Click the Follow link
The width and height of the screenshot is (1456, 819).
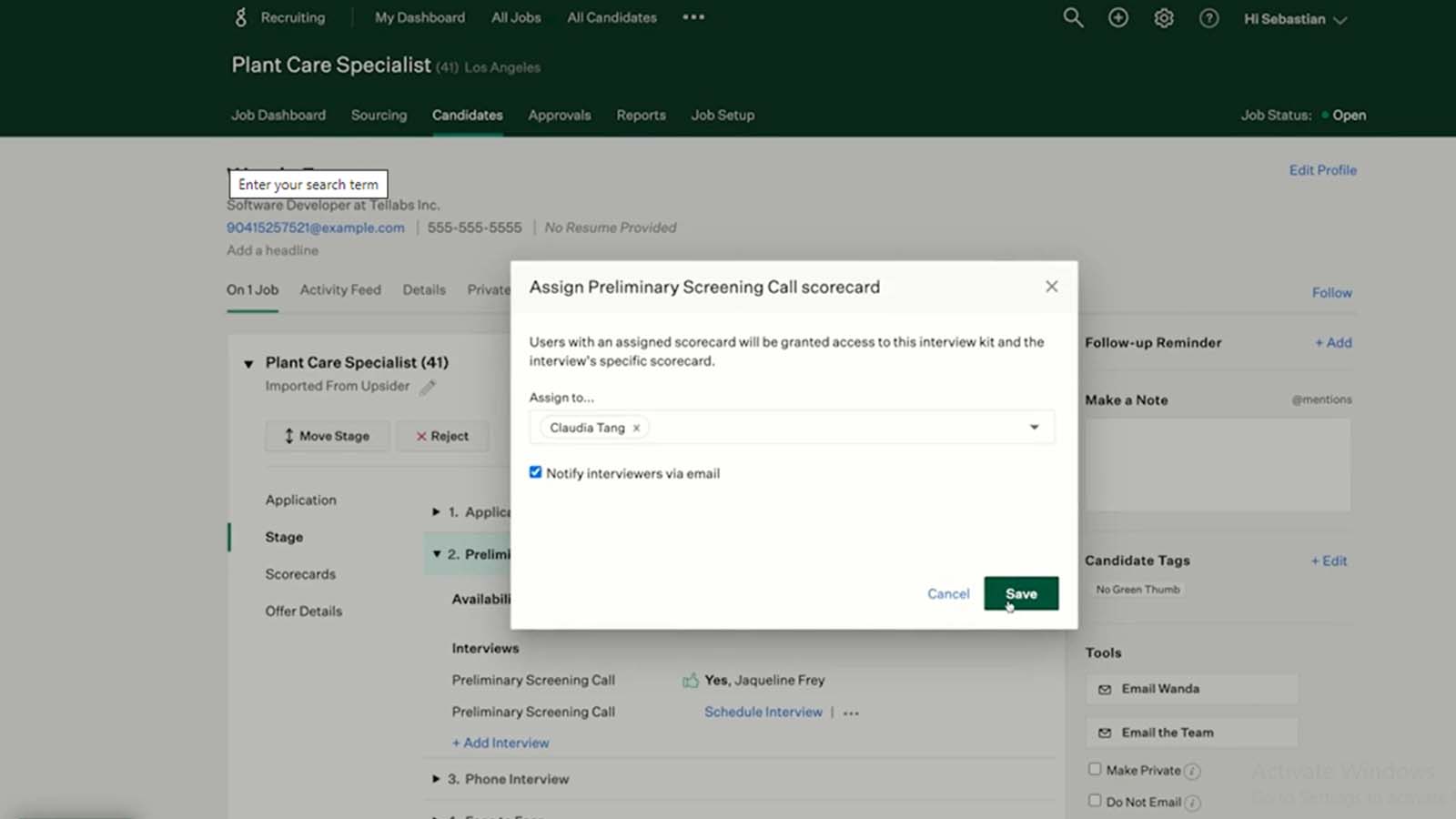(x=1331, y=293)
